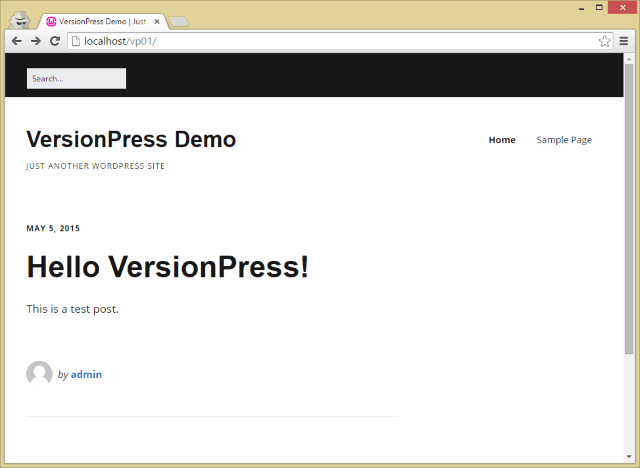
Task: Open the post dated MAY 5, 2015
Action: (53, 228)
